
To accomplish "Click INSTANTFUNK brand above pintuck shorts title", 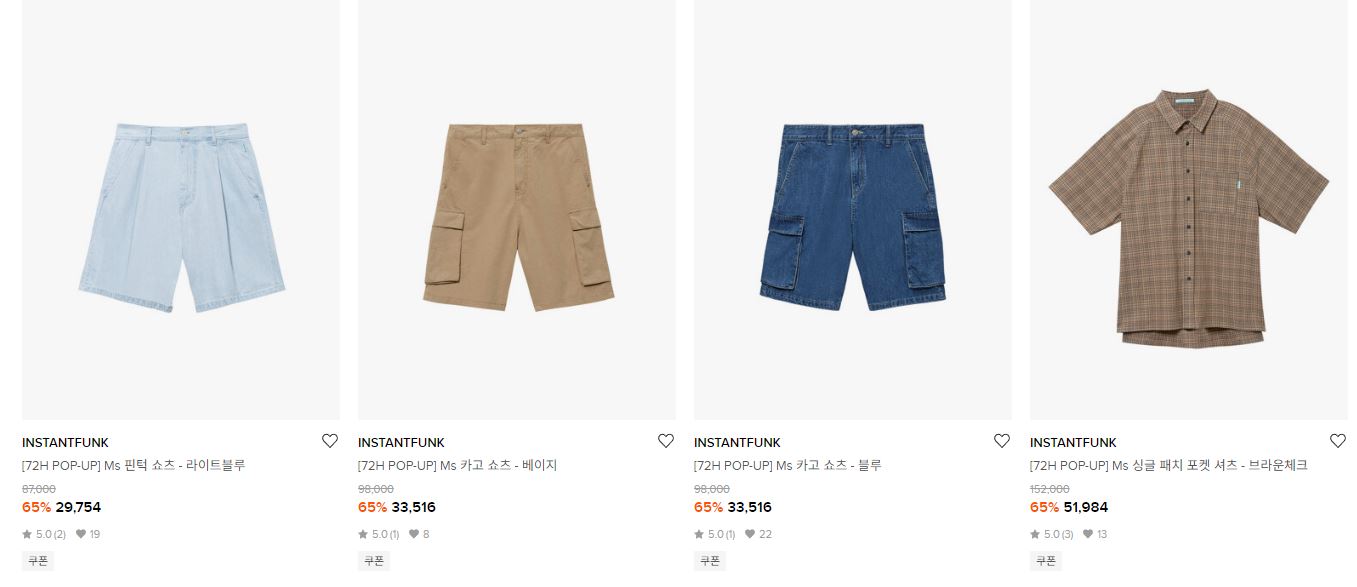I will [x=65, y=443].
